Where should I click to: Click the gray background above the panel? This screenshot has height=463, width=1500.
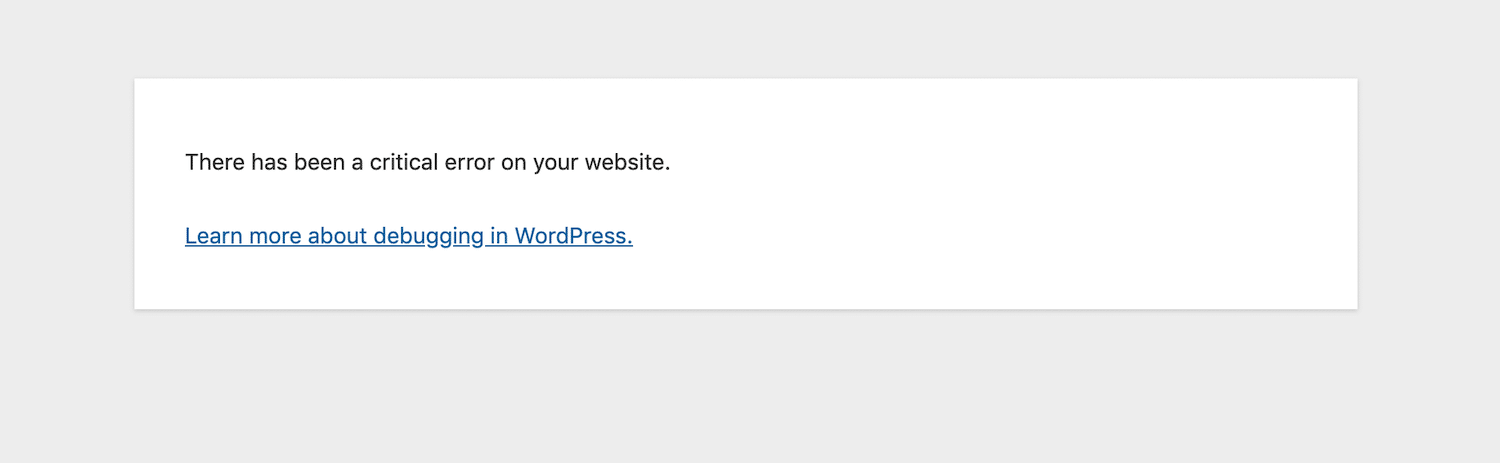[750, 38]
